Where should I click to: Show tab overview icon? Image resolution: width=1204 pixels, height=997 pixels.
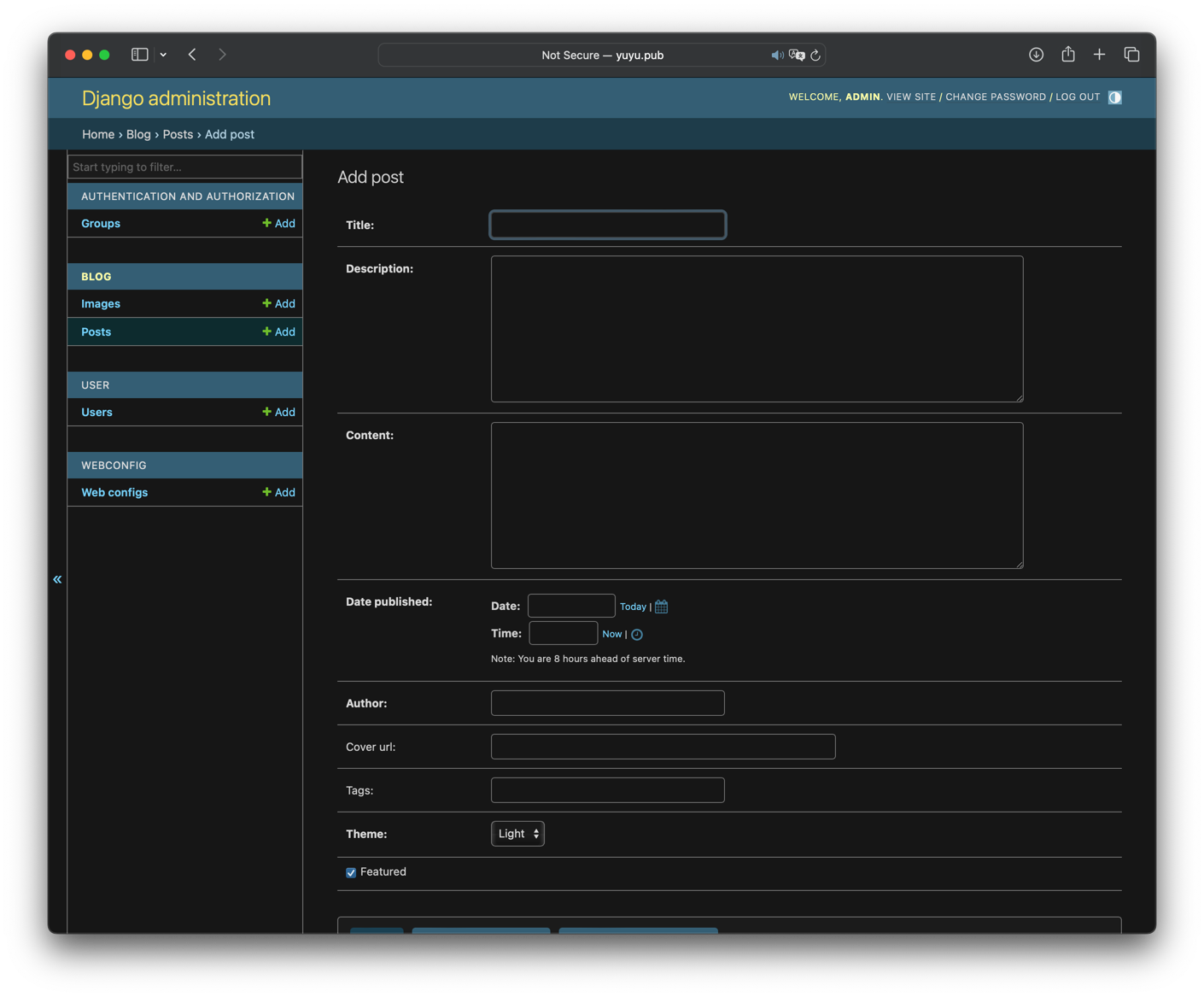[x=1131, y=55]
